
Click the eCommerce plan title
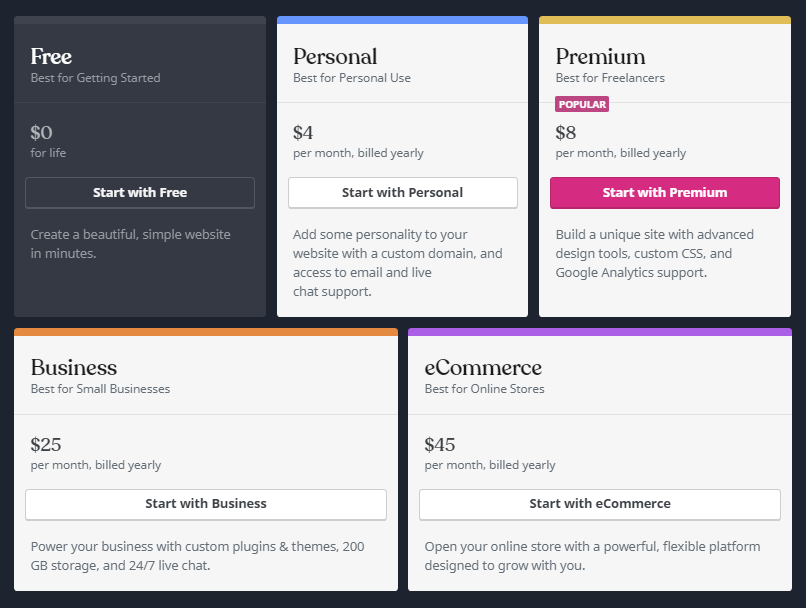pyautogui.click(x=483, y=367)
